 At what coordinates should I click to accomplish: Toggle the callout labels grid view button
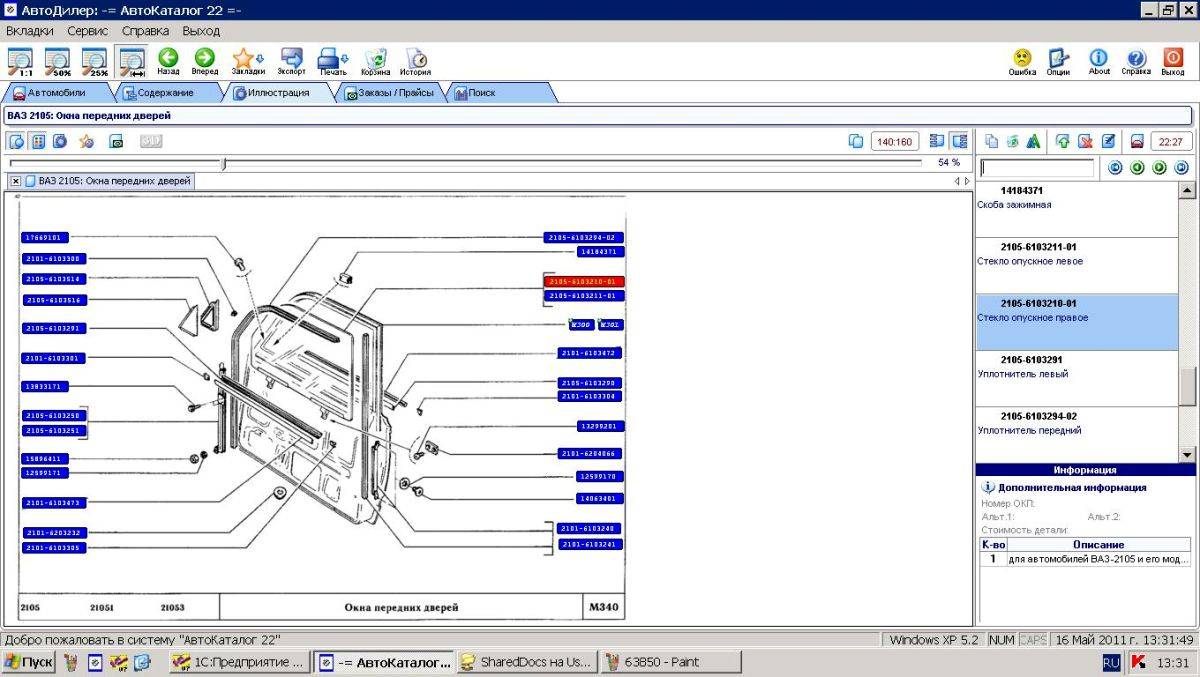click(x=38, y=141)
